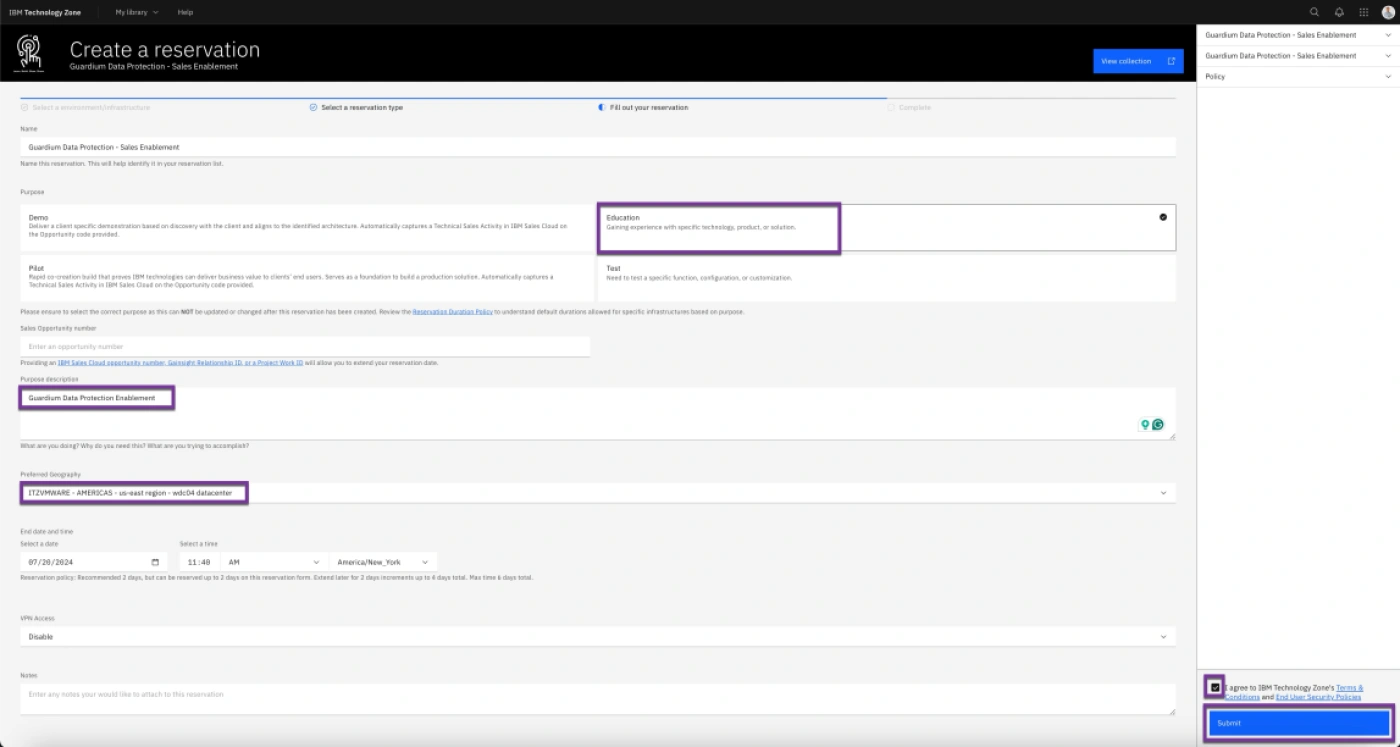1400x747 pixels.
Task: Expand the second Guardium Data Protection accordion
Action: 1298,56
